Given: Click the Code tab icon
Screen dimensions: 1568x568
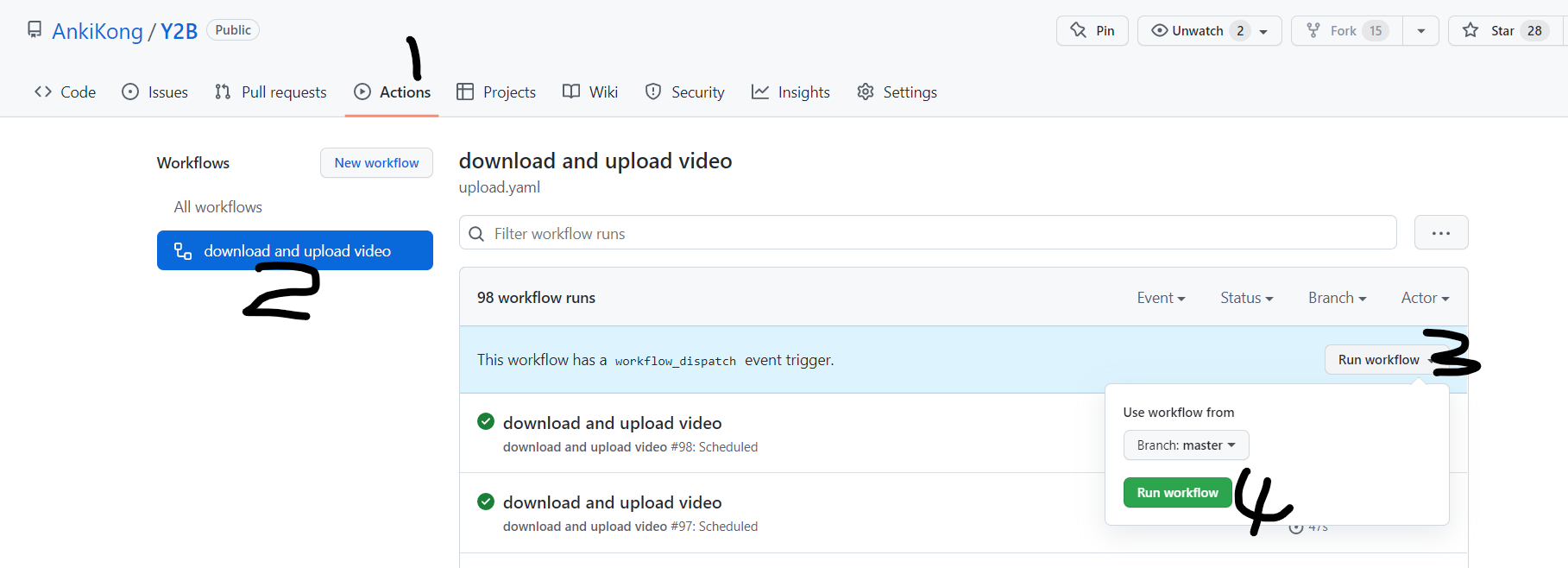Looking at the screenshot, I should click(43, 92).
